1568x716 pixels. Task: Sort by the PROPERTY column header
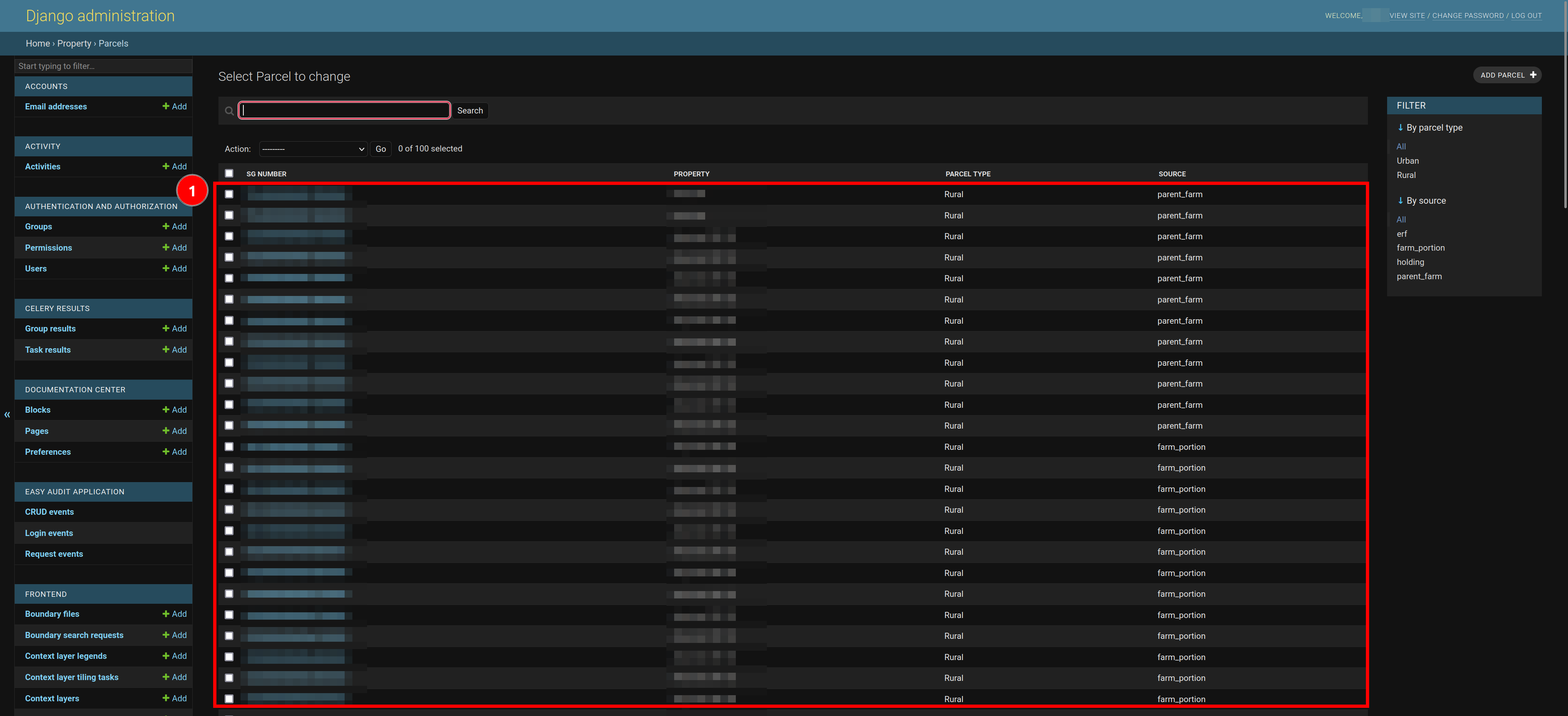pos(691,174)
